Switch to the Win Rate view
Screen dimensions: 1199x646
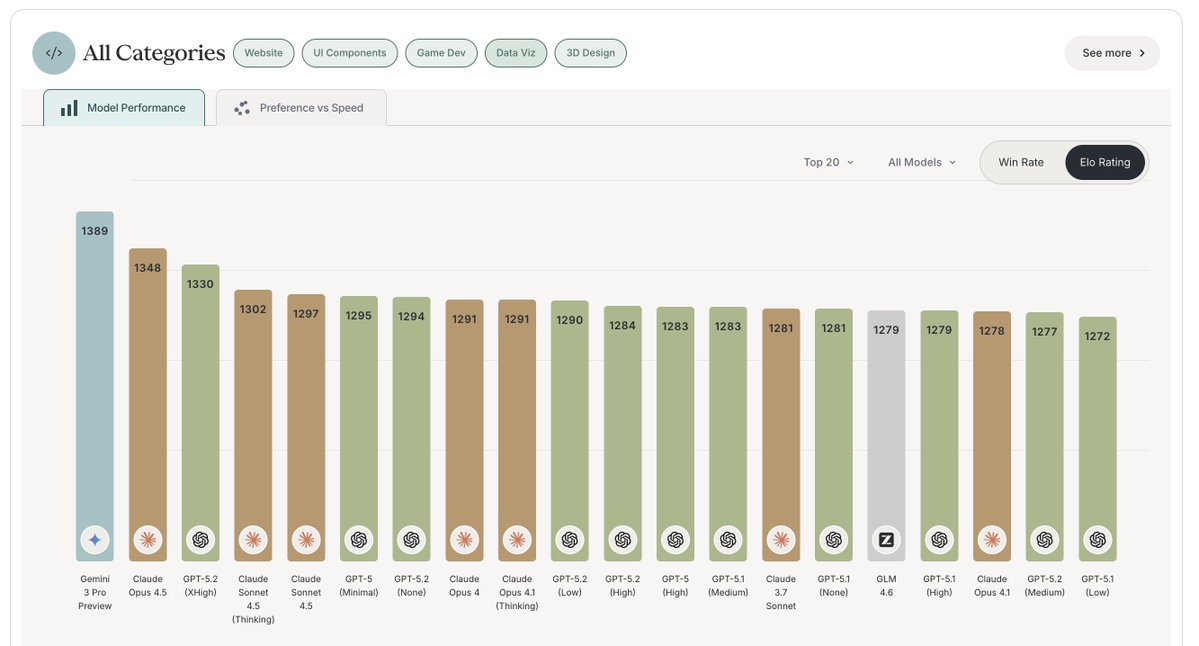coord(1022,161)
